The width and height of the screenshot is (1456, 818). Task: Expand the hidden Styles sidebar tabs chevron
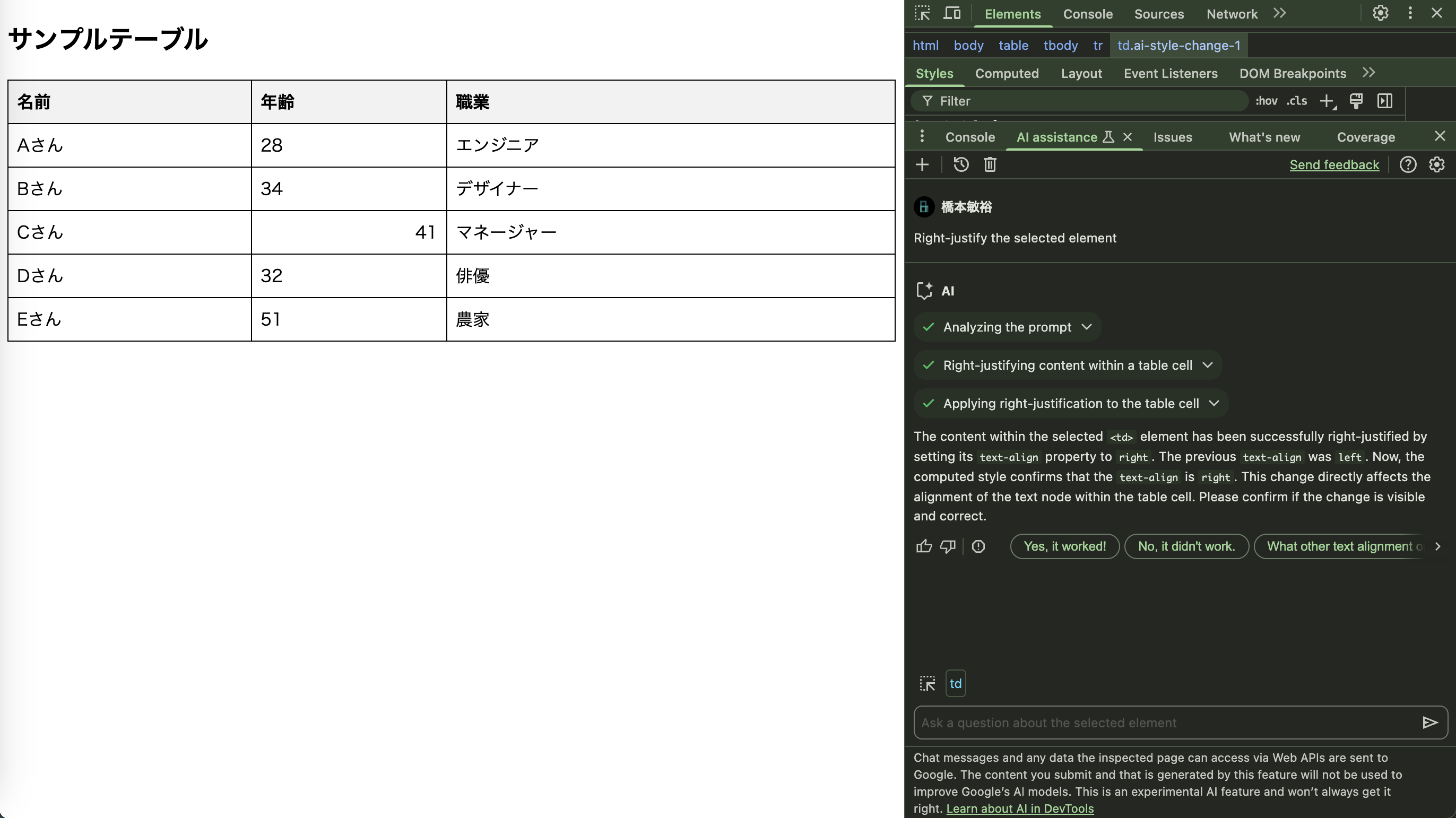(x=1370, y=73)
